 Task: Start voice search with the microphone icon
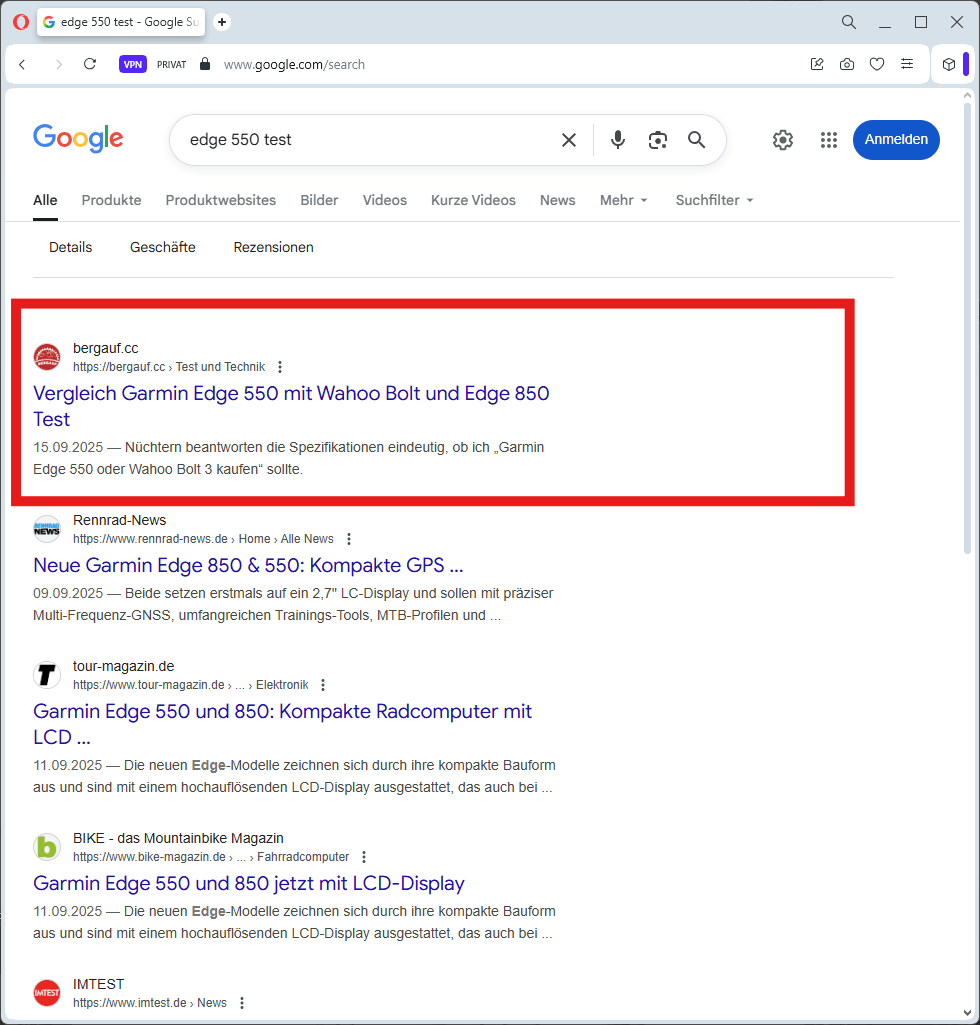[618, 140]
